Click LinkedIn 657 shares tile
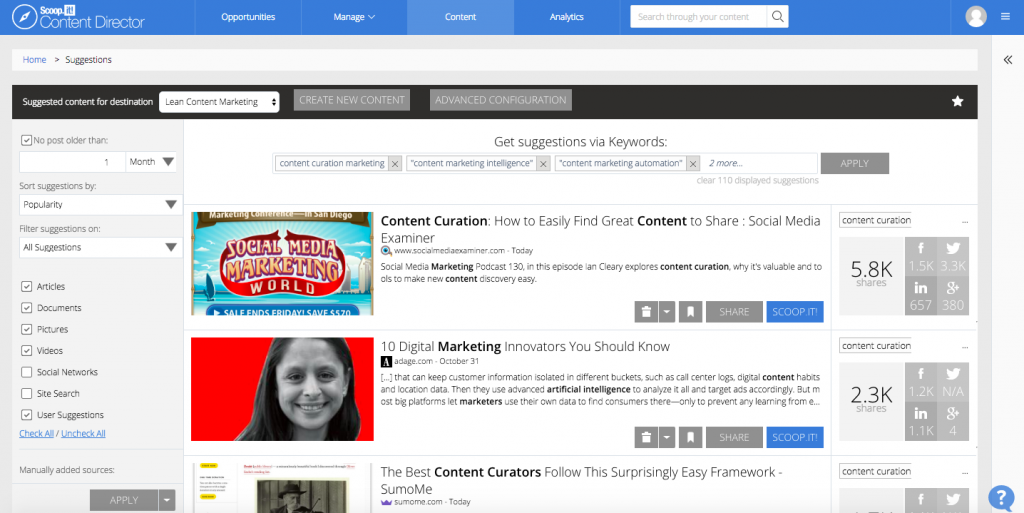 tap(921, 296)
